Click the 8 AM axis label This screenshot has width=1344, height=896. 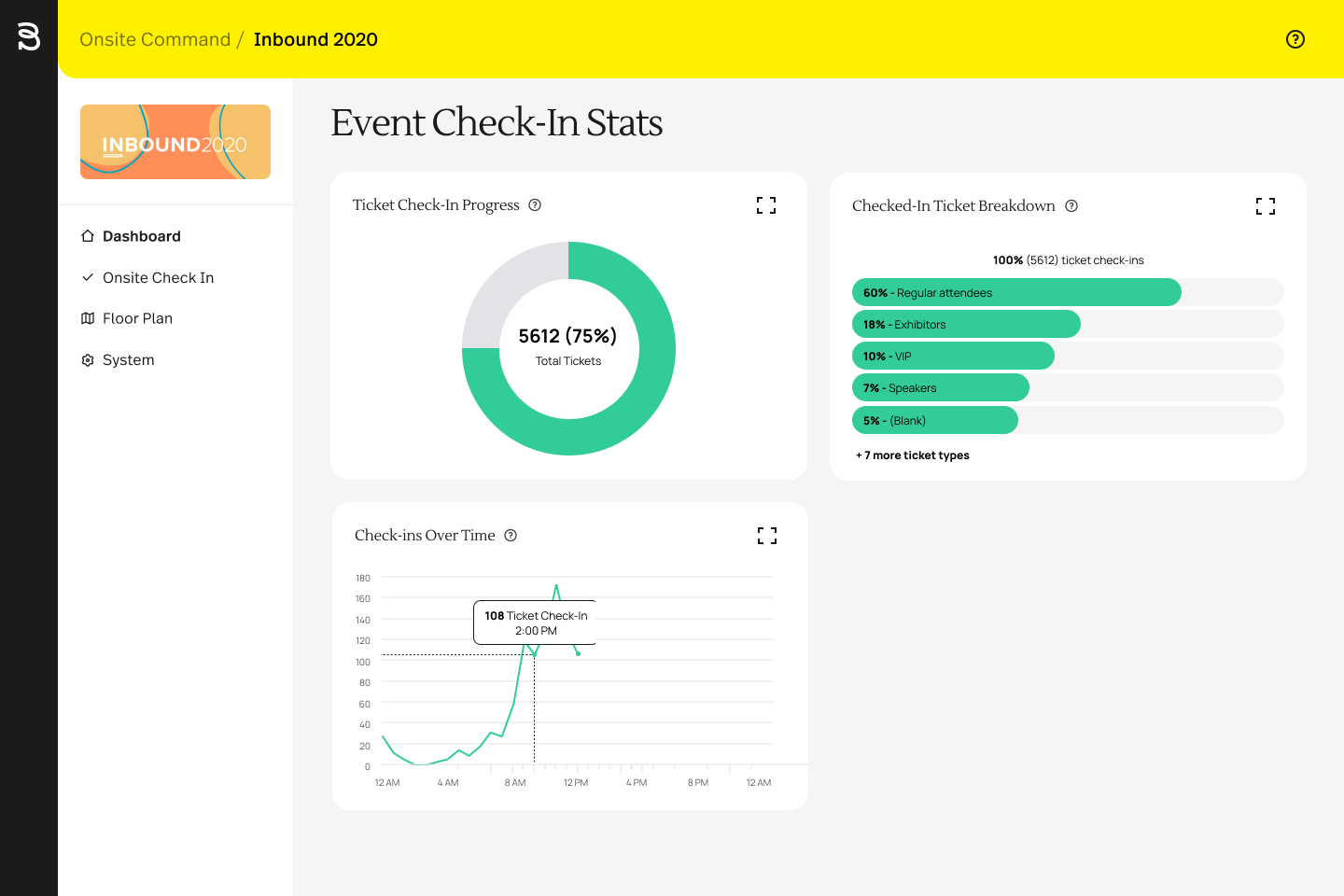(x=515, y=783)
